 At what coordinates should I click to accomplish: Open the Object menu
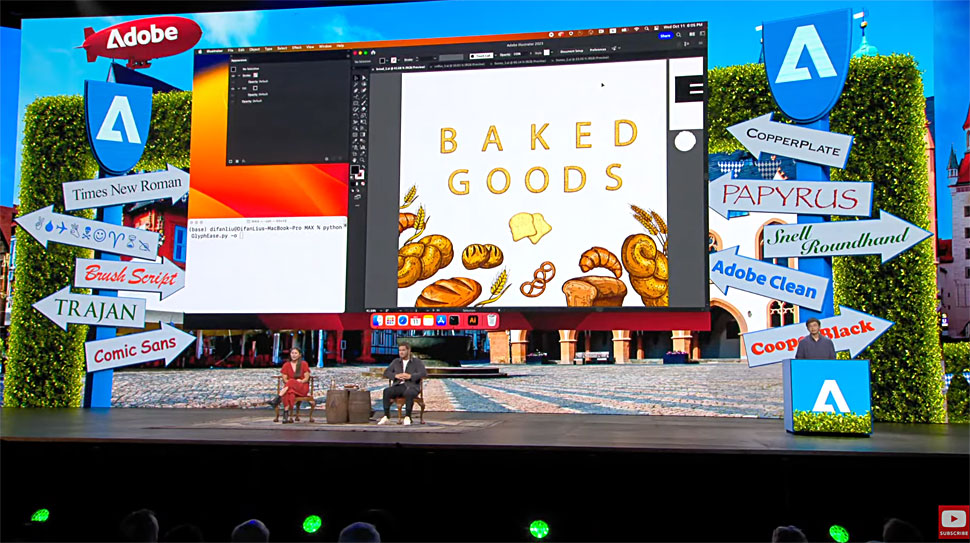[x=254, y=49]
